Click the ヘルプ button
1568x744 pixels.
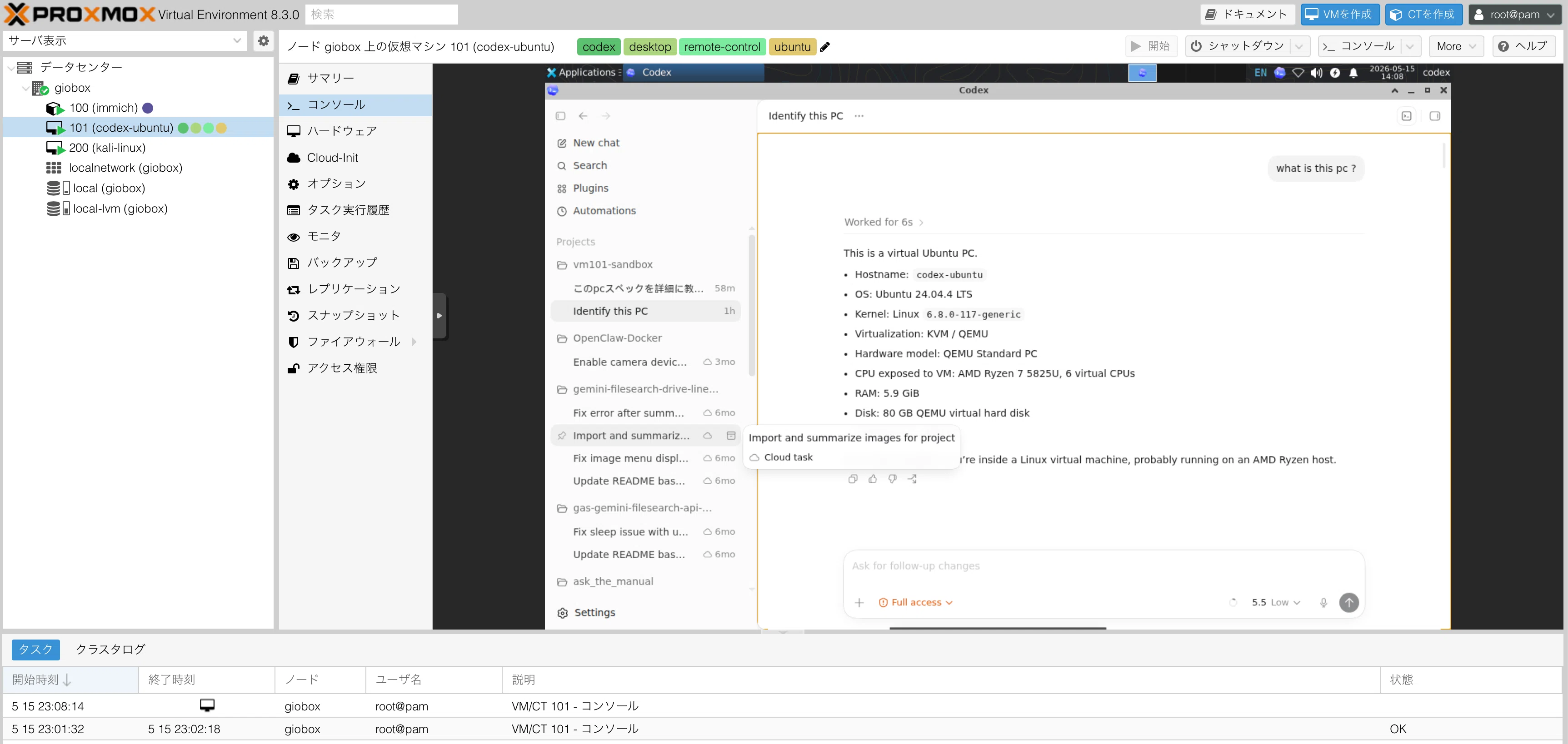coord(1523,46)
